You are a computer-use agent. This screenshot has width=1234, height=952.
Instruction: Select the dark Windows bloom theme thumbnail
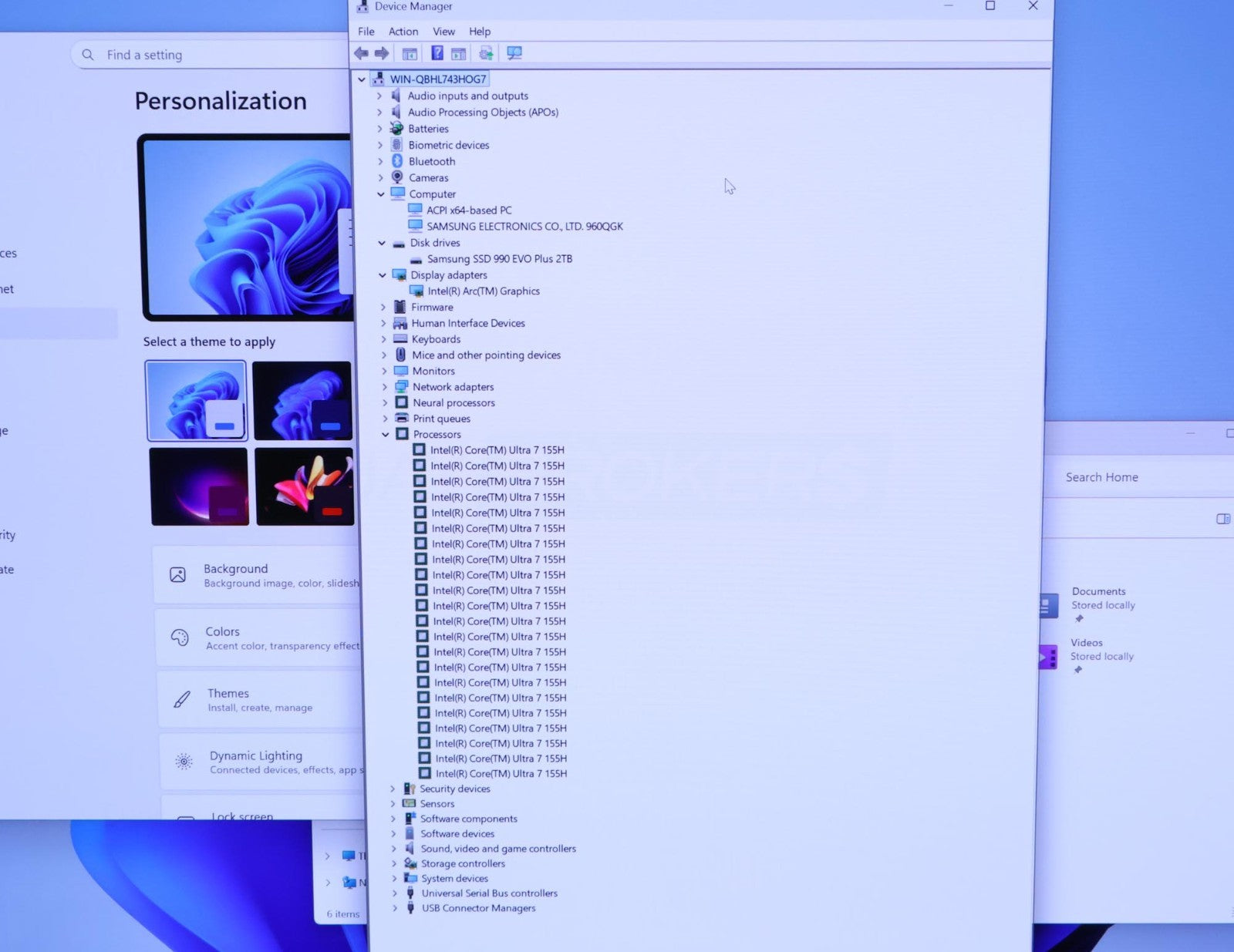(302, 401)
